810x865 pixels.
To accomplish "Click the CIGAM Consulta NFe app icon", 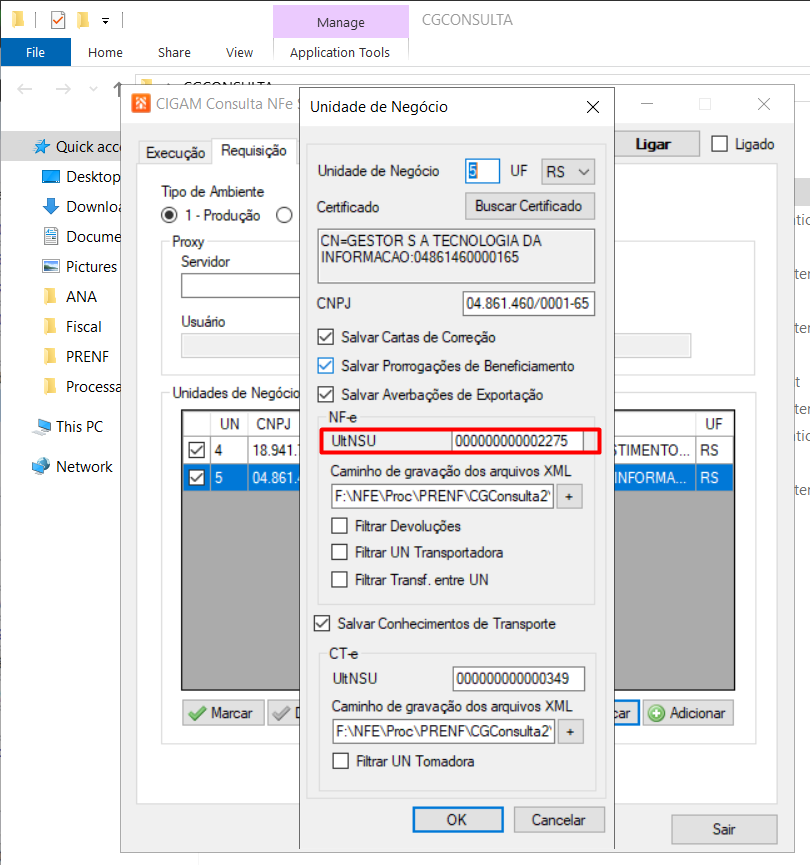I will (x=141, y=103).
